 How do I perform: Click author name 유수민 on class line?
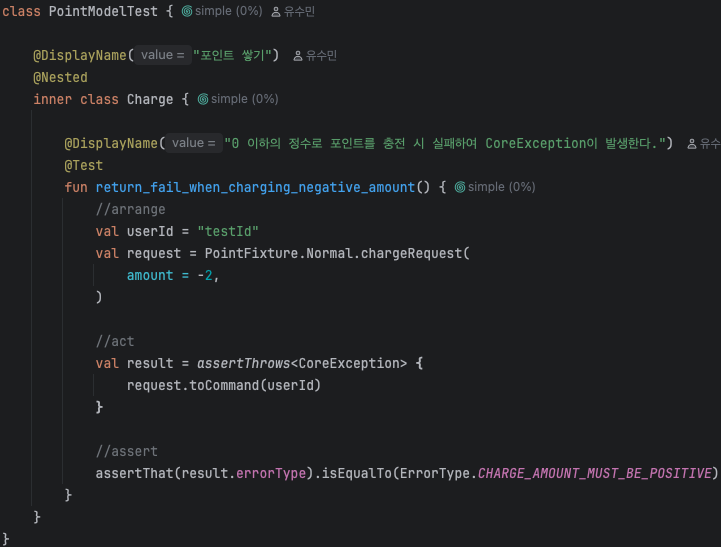299,11
